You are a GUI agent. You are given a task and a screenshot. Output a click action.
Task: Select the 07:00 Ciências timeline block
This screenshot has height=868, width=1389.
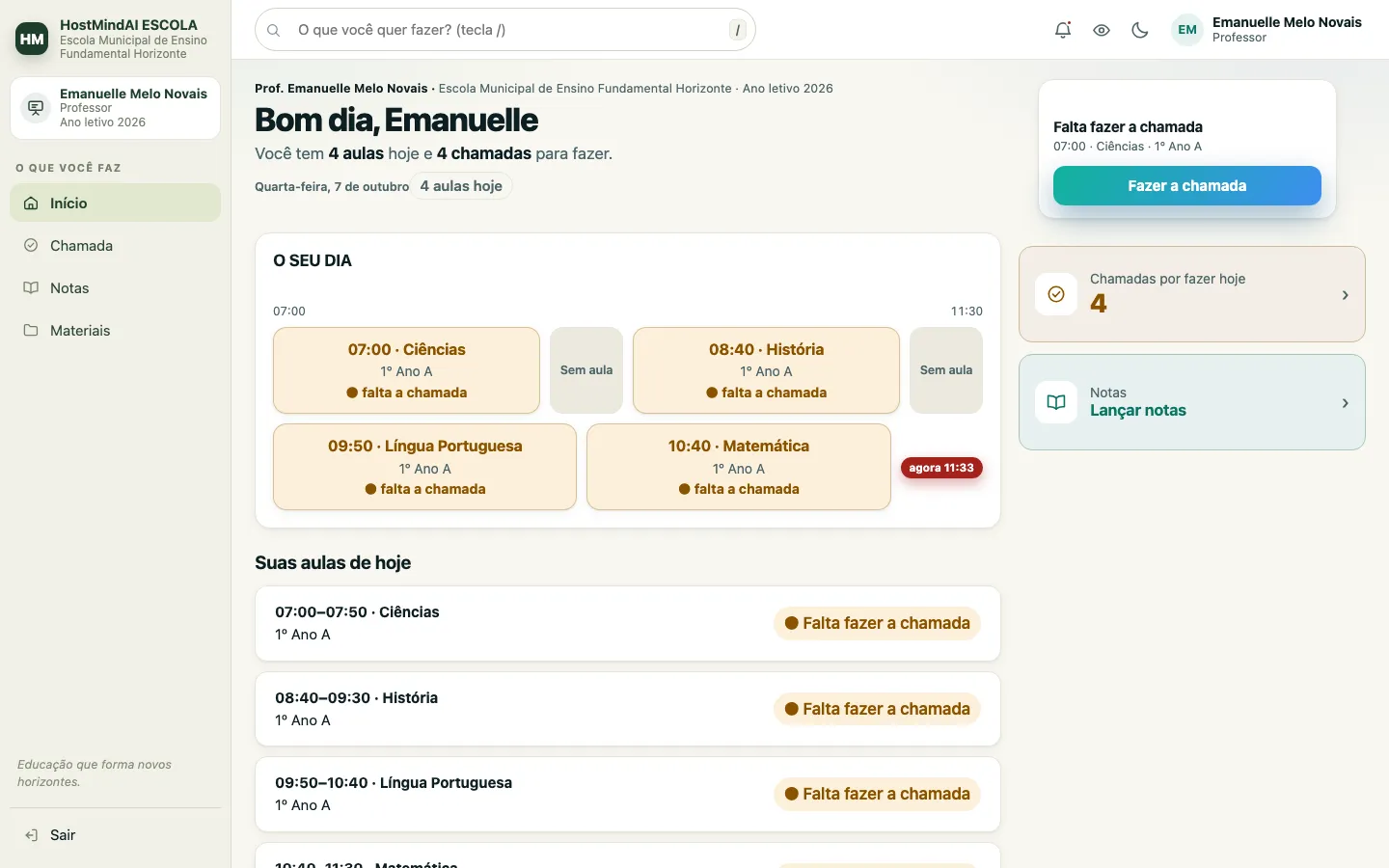point(406,370)
